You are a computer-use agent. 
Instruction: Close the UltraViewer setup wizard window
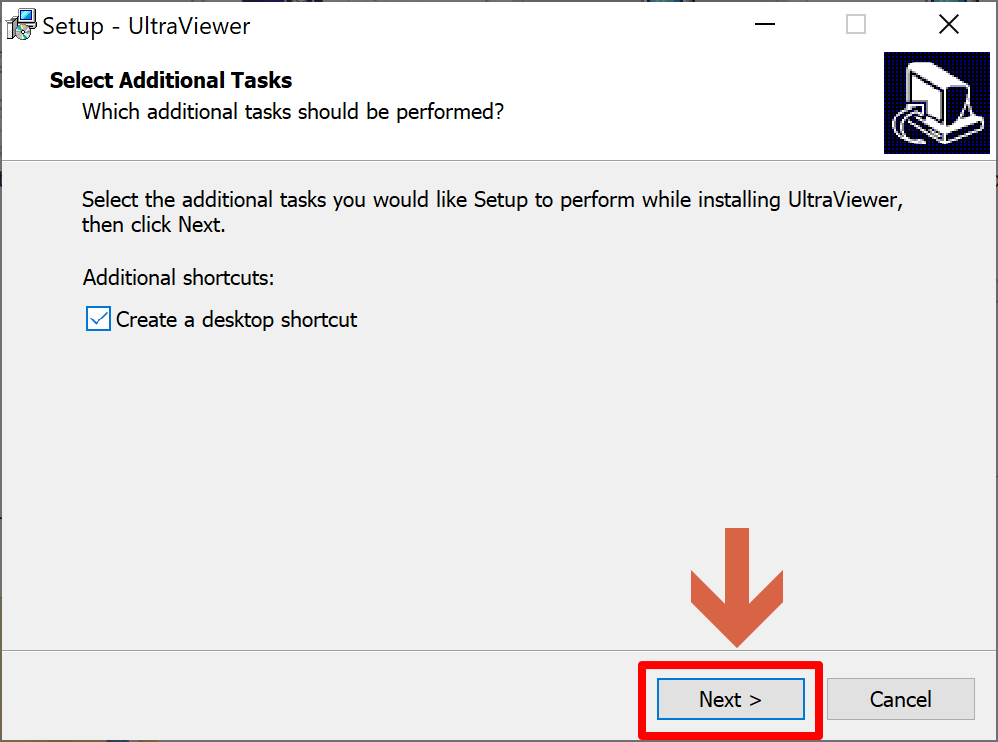point(948,25)
